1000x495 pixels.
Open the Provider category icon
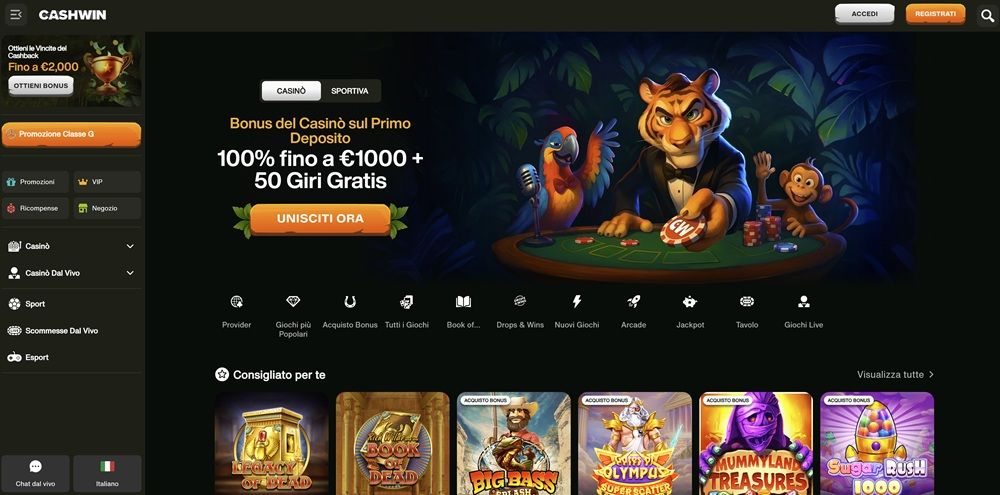(x=237, y=302)
